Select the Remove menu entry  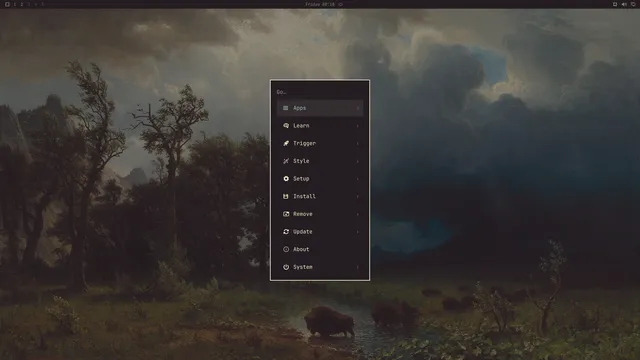point(320,214)
